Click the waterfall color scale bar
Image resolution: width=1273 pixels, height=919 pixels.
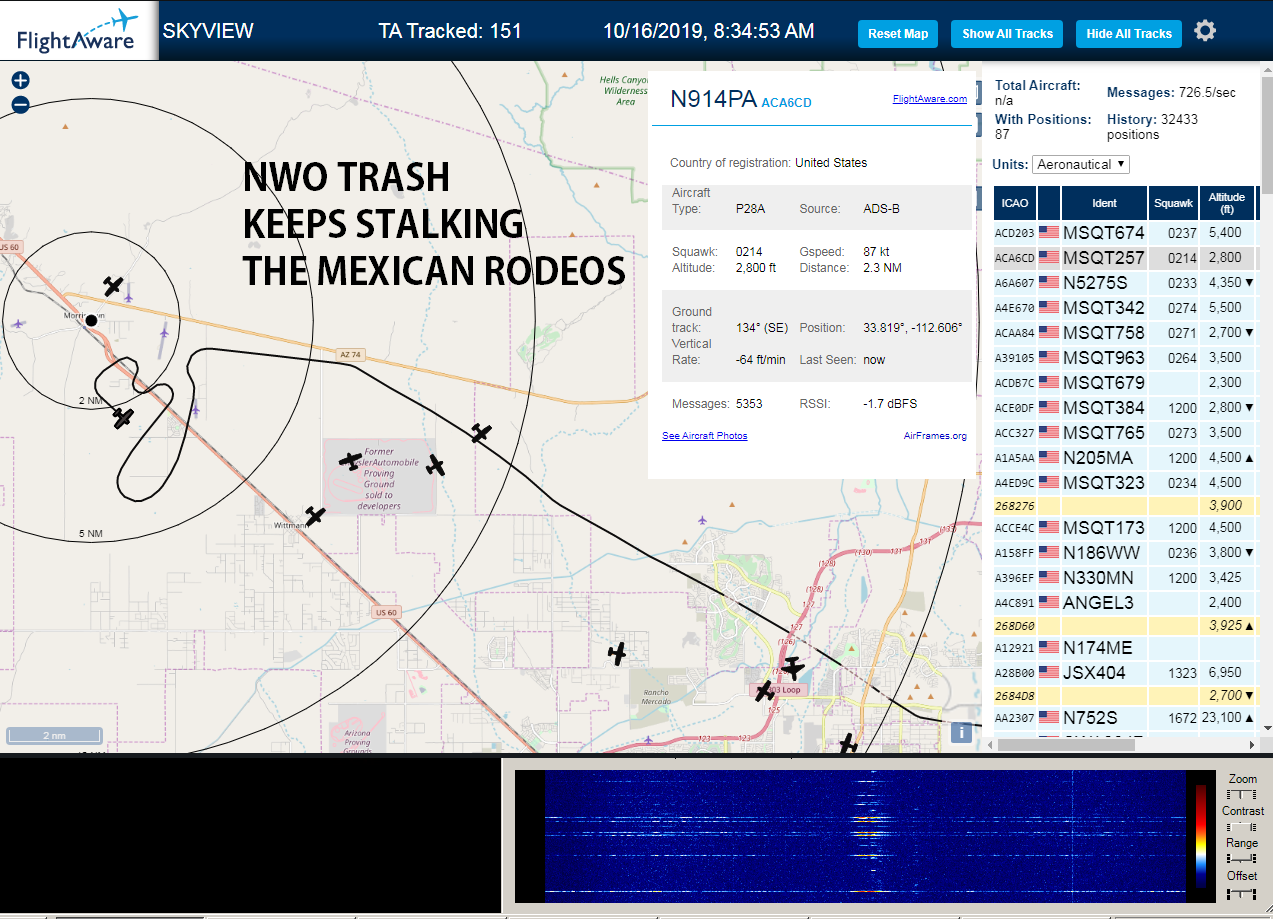pyautogui.click(x=1201, y=837)
